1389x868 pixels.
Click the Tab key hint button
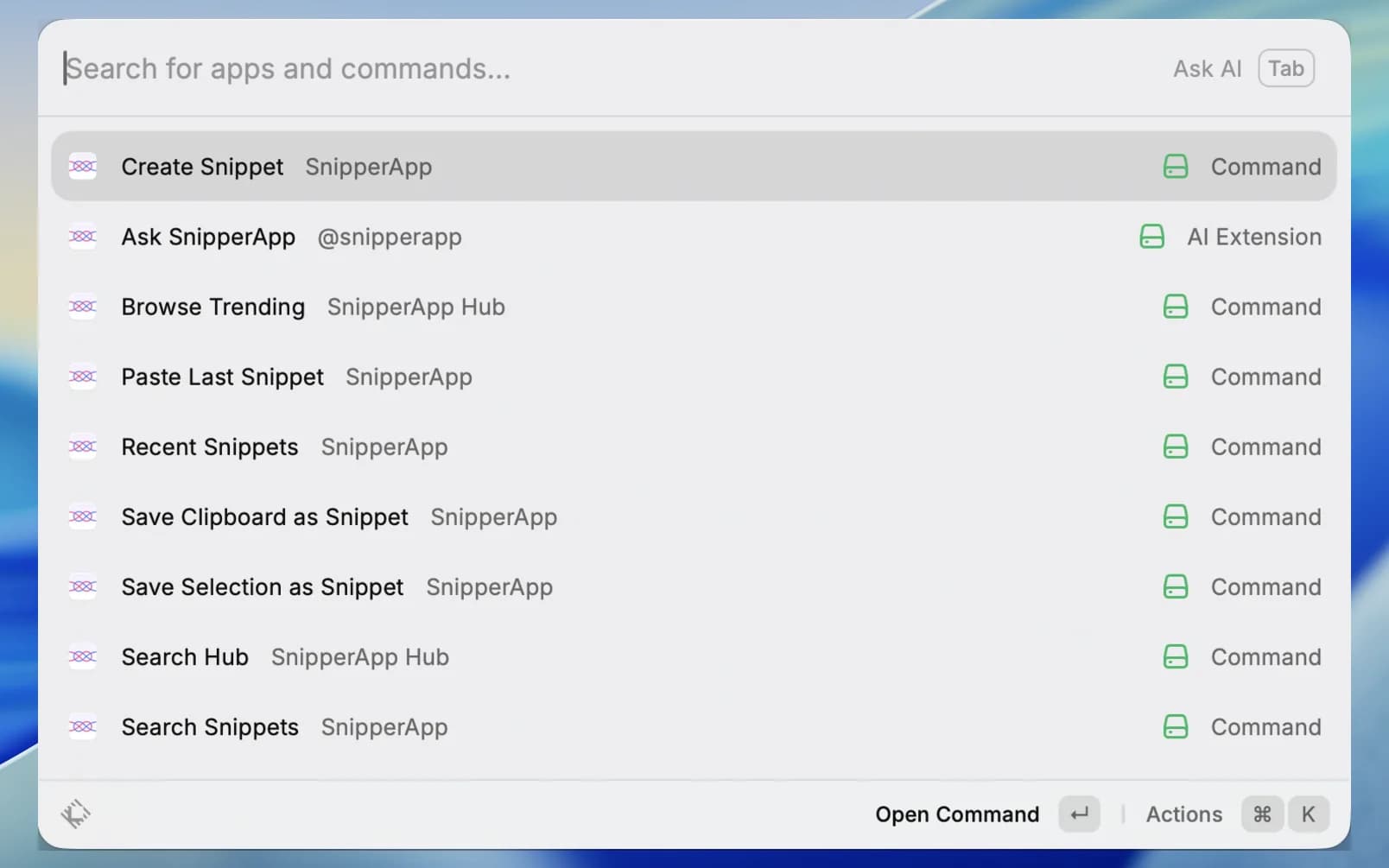pyautogui.click(x=1286, y=68)
